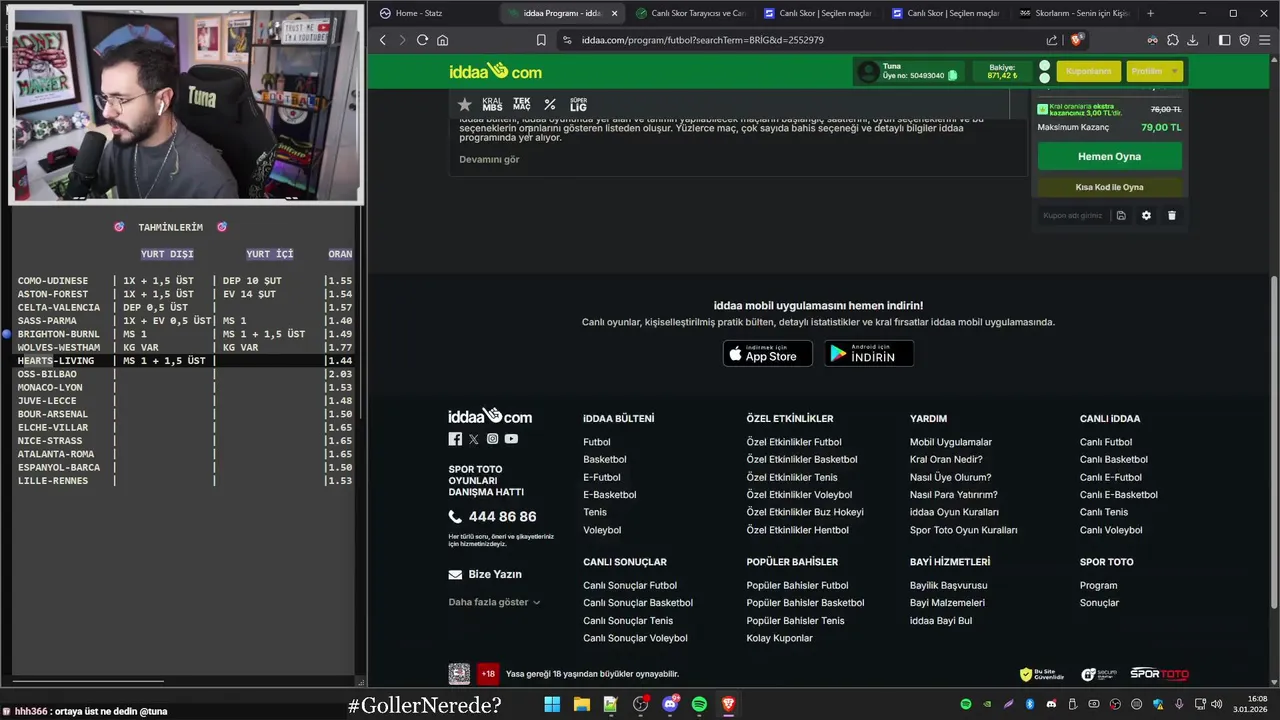The width and height of the screenshot is (1280, 720).
Task: Open the browser hamburger menu
Action: coord(1264,40)
